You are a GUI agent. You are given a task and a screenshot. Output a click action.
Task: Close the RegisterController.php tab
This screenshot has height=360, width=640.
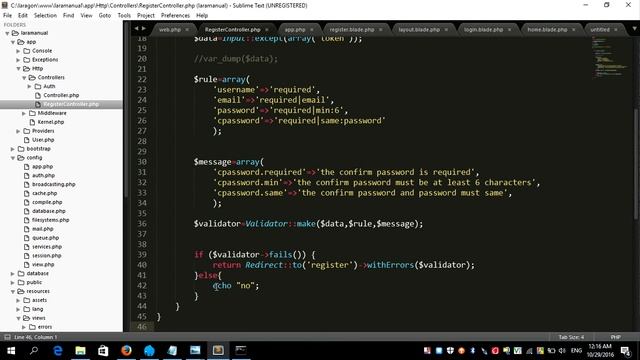click(267, 29)
